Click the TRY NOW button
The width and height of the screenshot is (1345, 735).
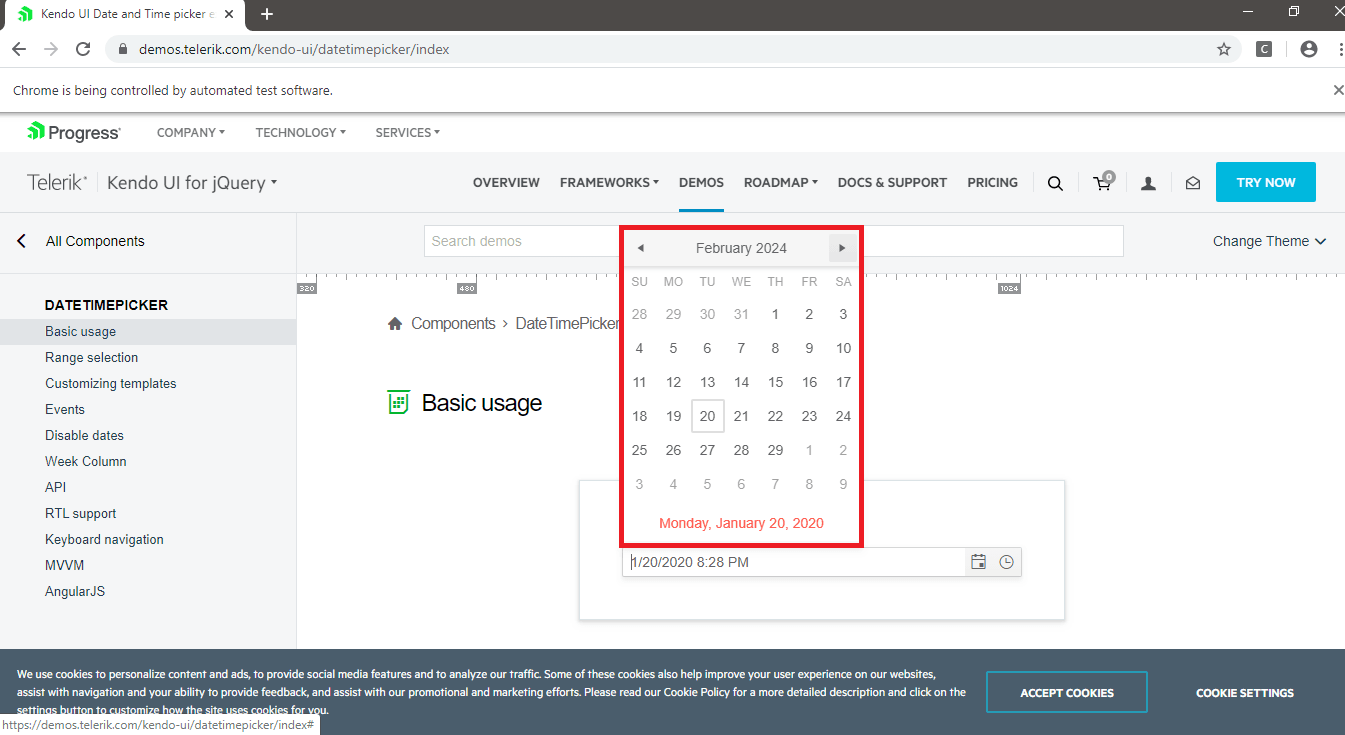click(x=1265, y=182)
